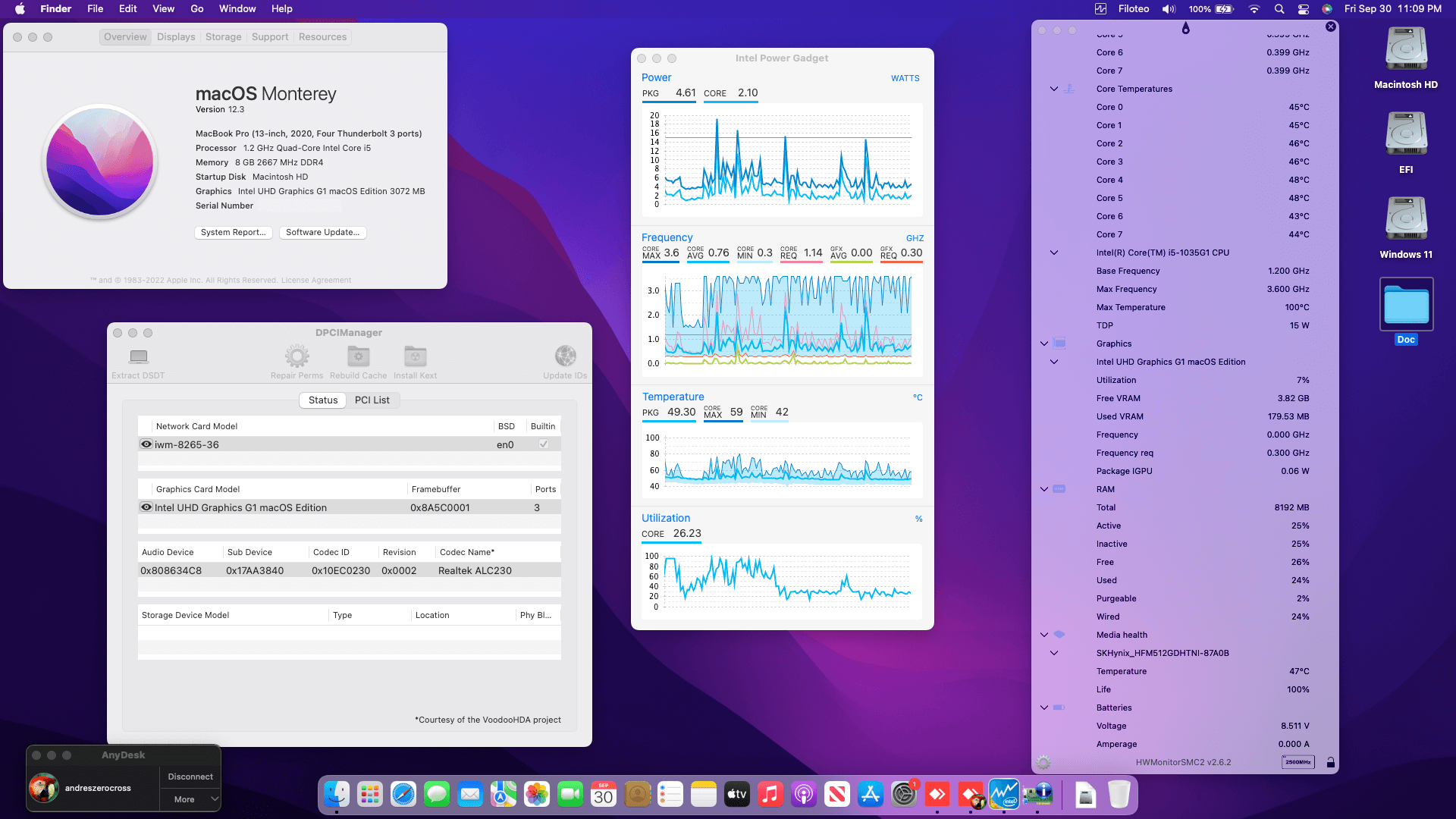The height and width of the screenshot is (819, 1456).
Task: Collapse Intel UHD Graphics G1 macOS Edition subgroup
Action: (x=1054, y=362)
